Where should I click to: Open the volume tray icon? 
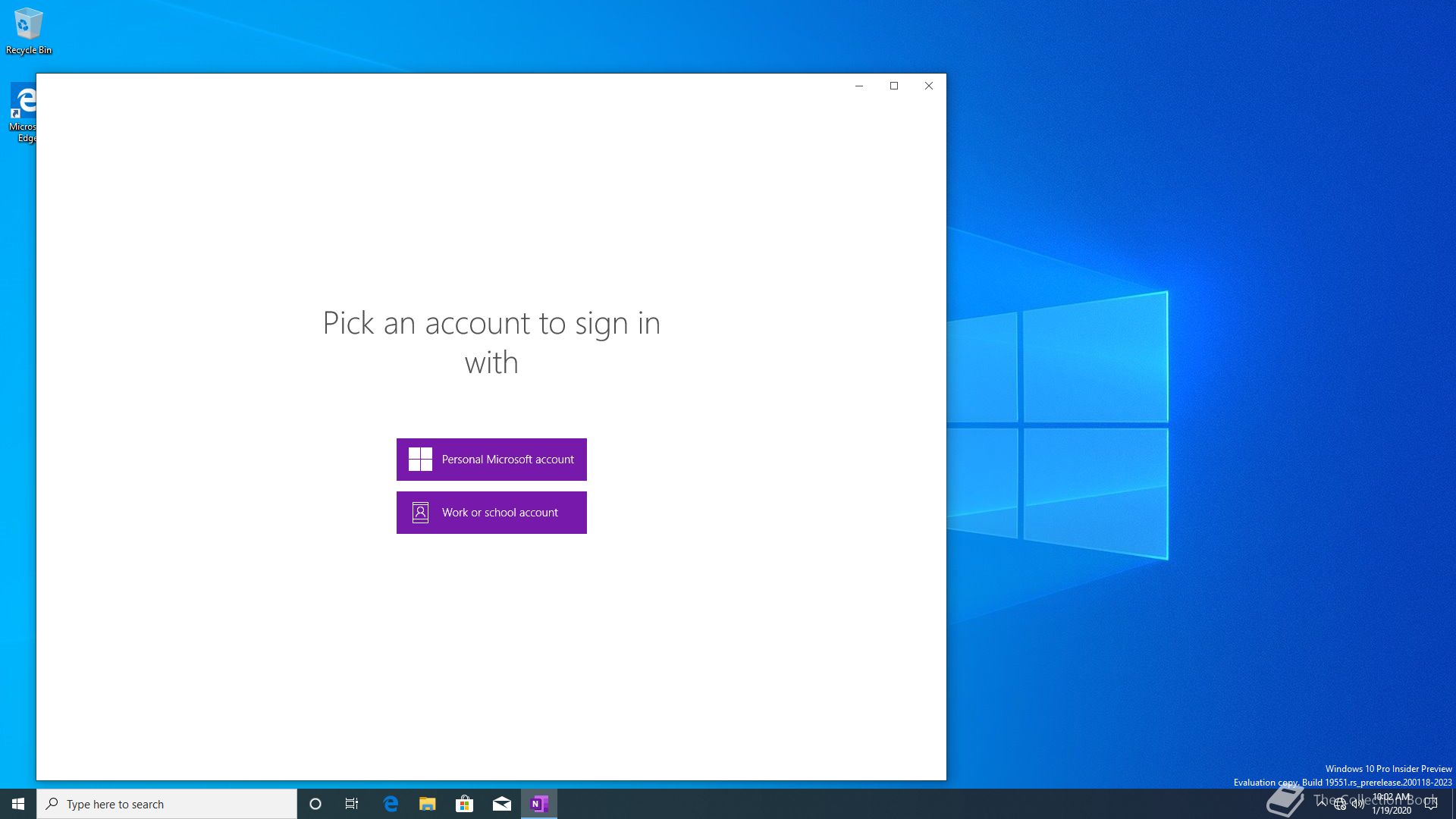(x=1358, y=804)
